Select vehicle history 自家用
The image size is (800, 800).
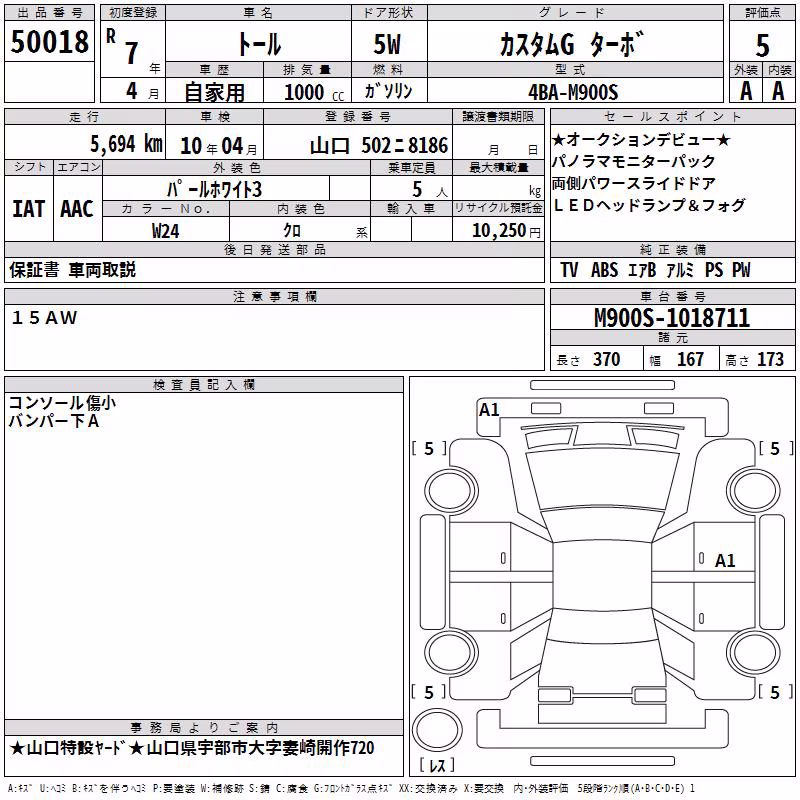pos(214,92)
